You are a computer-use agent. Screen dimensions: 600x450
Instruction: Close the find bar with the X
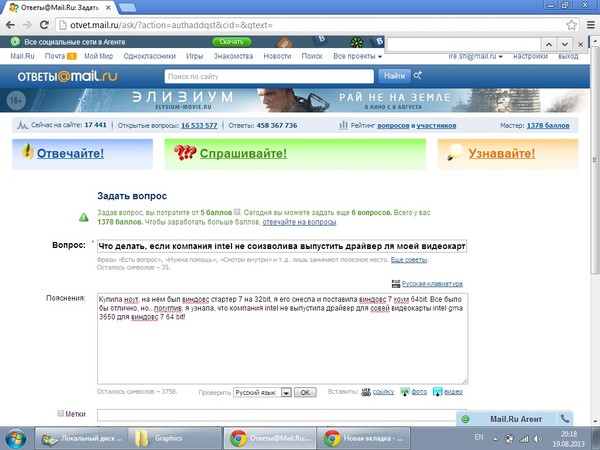580,45
